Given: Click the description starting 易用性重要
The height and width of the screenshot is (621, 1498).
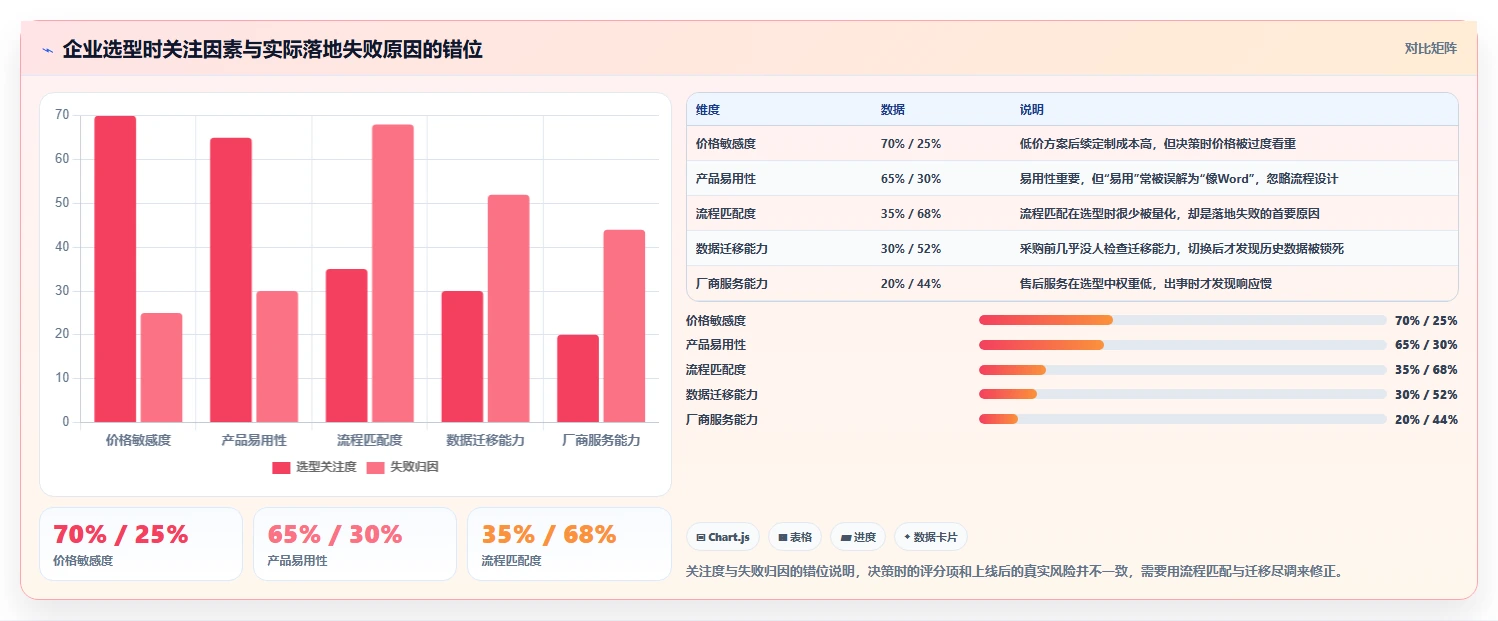Looking at the screenshot, I should point(1179,179).
